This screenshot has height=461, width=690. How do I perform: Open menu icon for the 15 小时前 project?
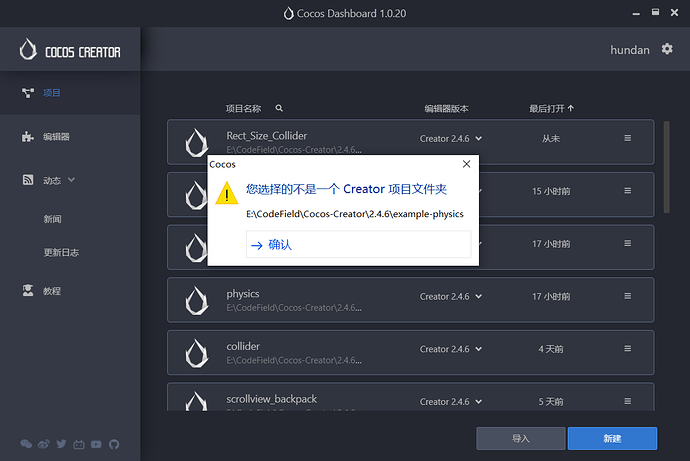[x=628, y=190]
